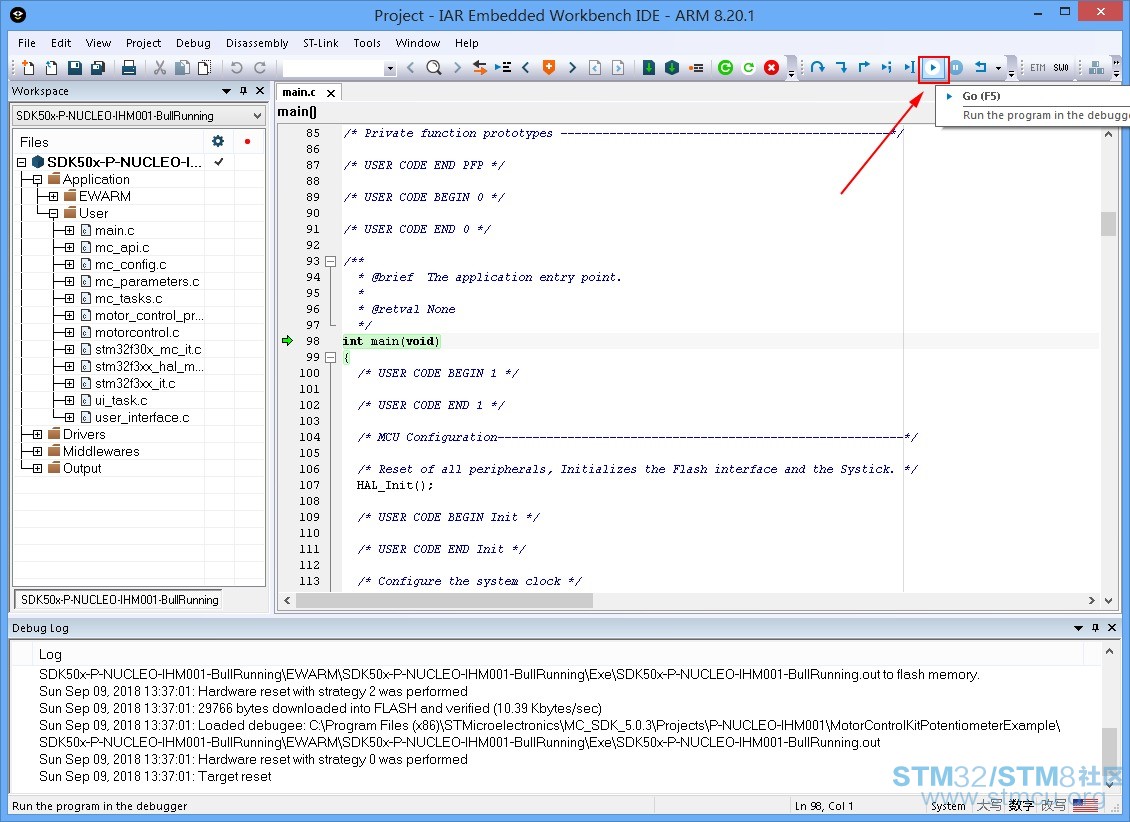Click the Break (pause) debug button
1130x822 pixels.
[x=956, y=68]
